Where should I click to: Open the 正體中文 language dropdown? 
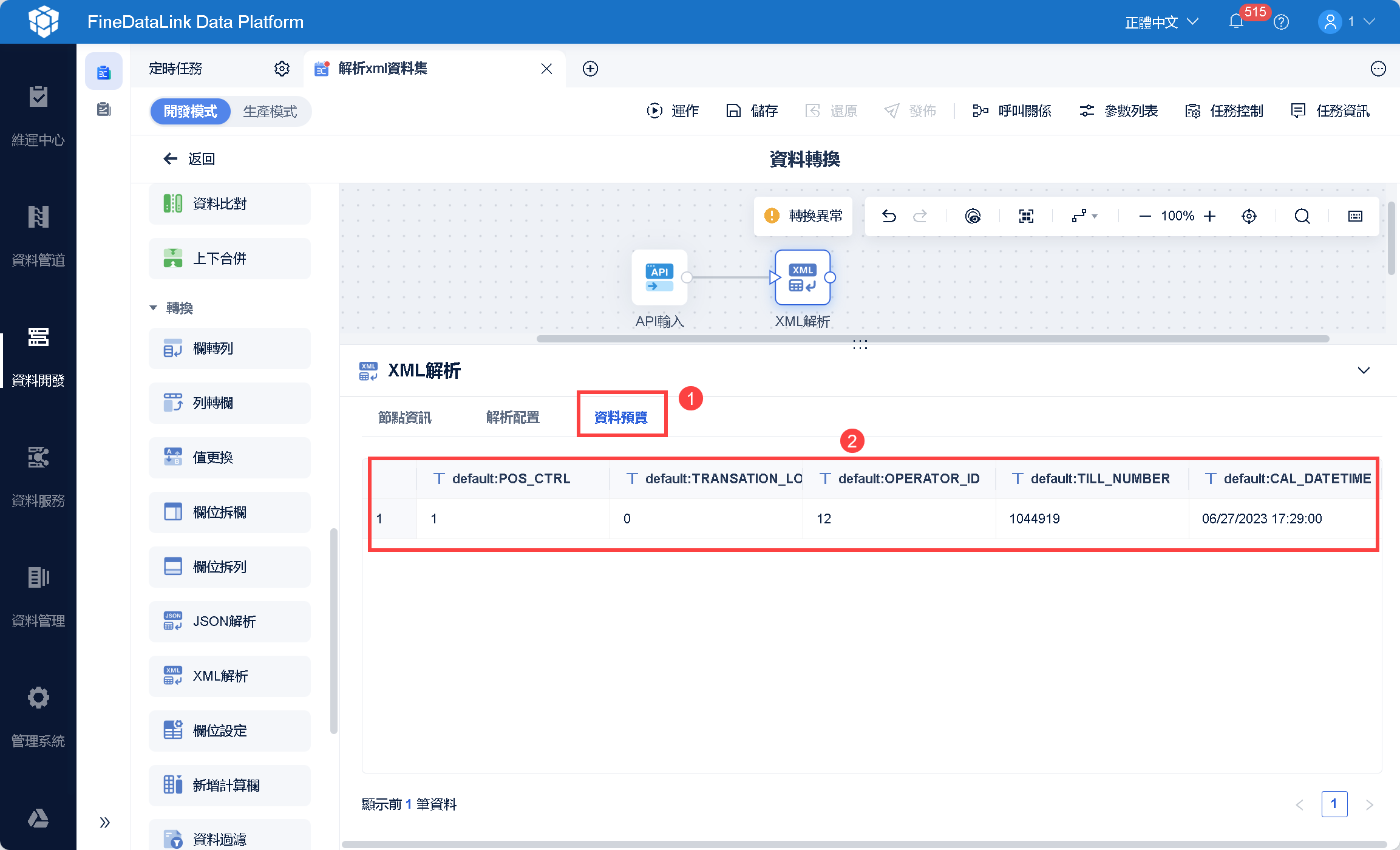1161,22
